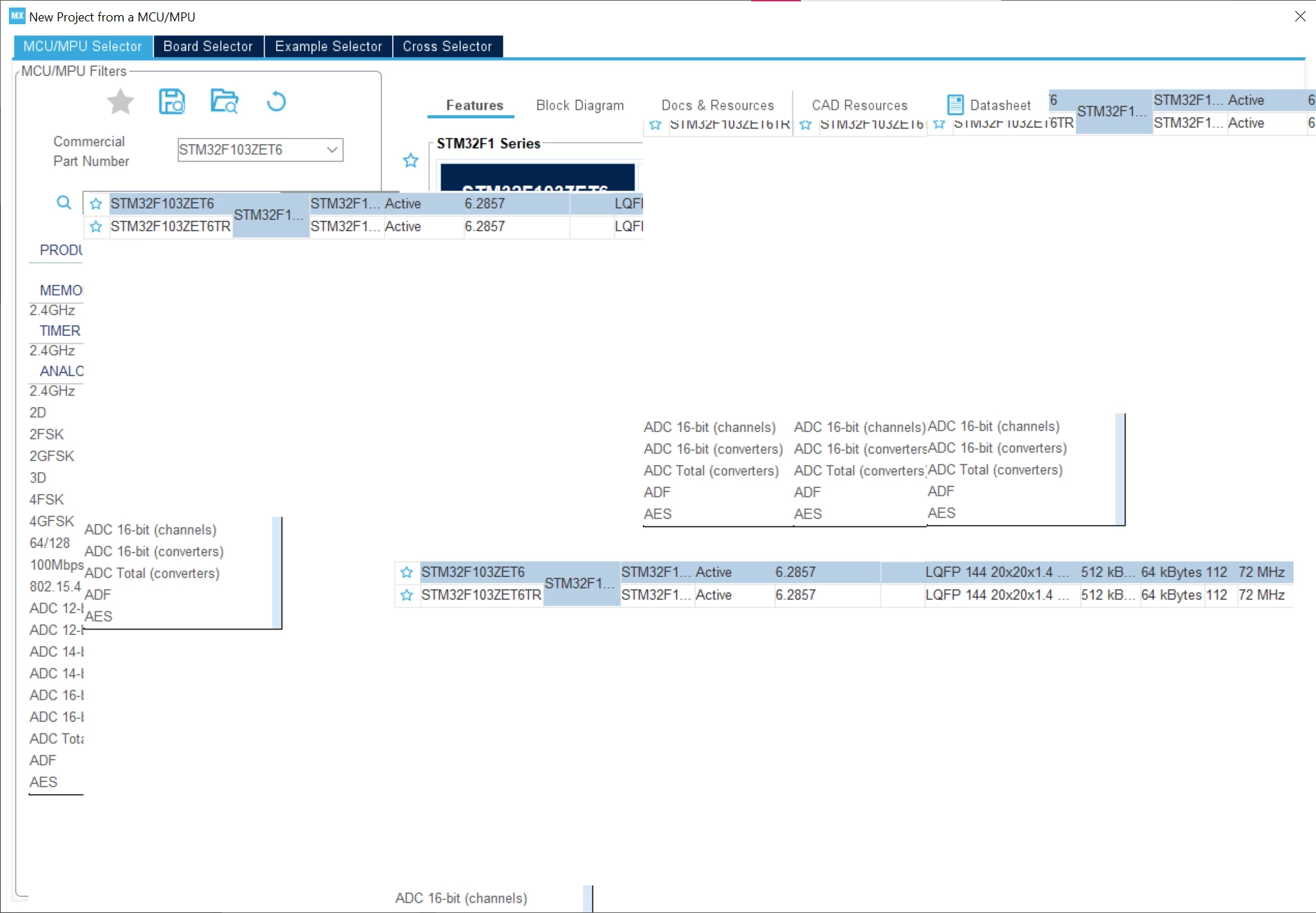Select the Features tab
The width and height of the screenshot is (1316, 913).
475,106
